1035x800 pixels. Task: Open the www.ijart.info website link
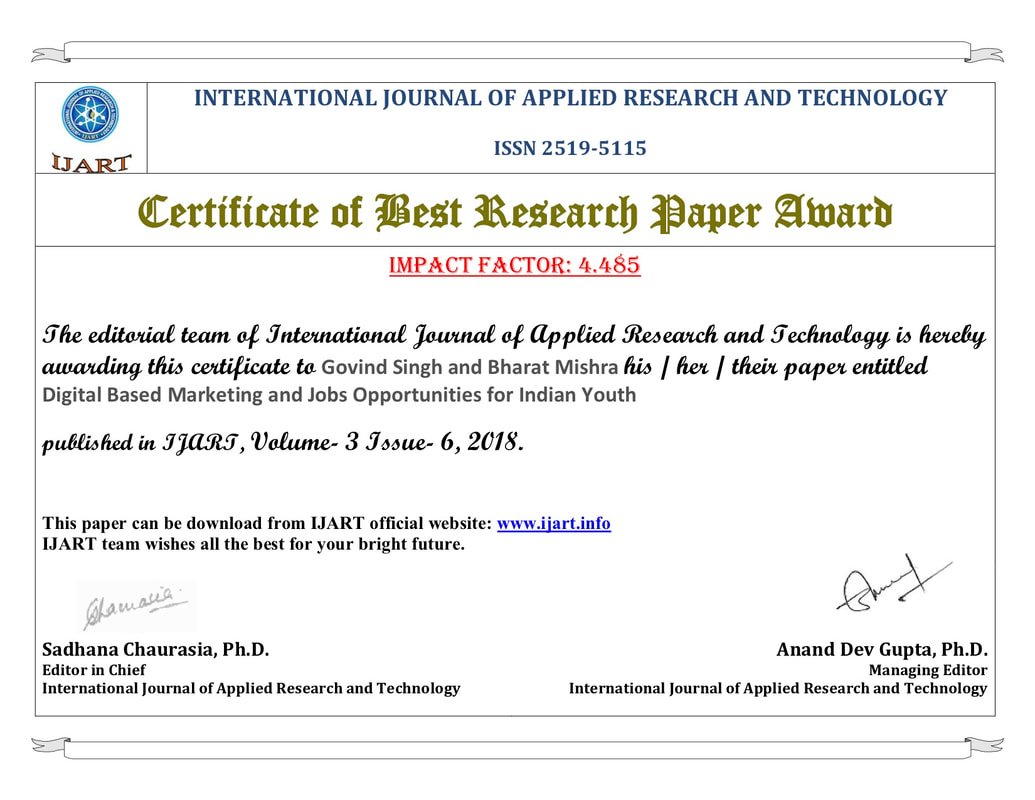coord(553,523)
